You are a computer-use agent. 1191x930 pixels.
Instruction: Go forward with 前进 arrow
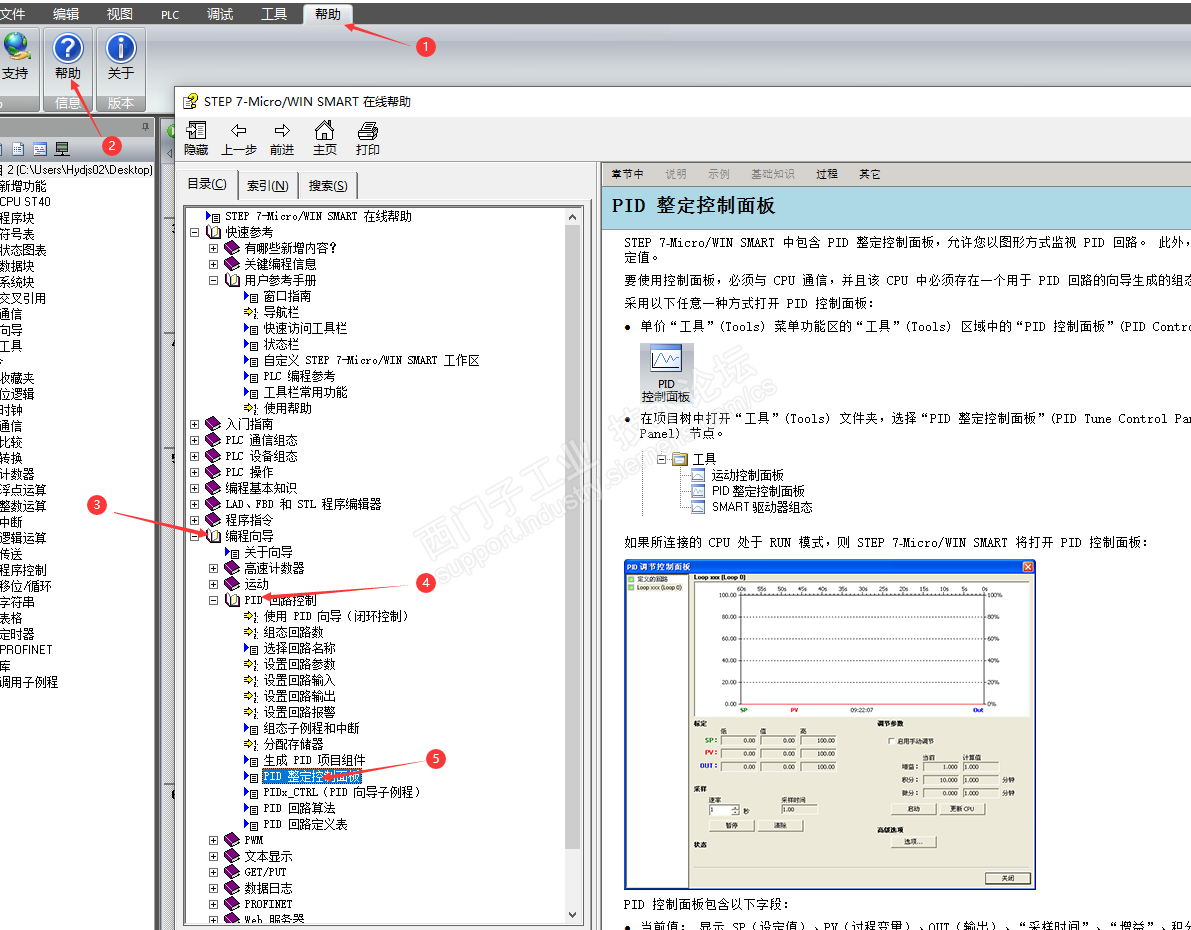pos(282,138)
